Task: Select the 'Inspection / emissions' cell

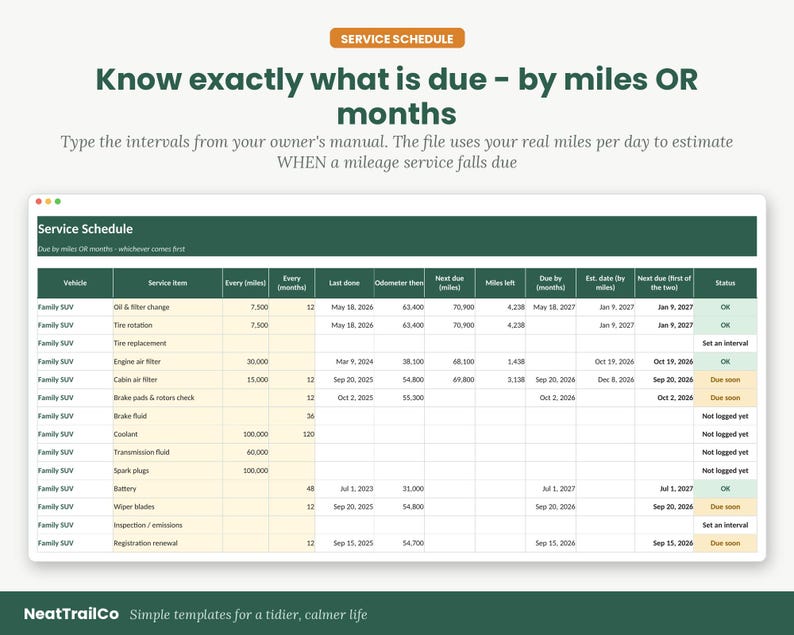Action: (168, 525)
